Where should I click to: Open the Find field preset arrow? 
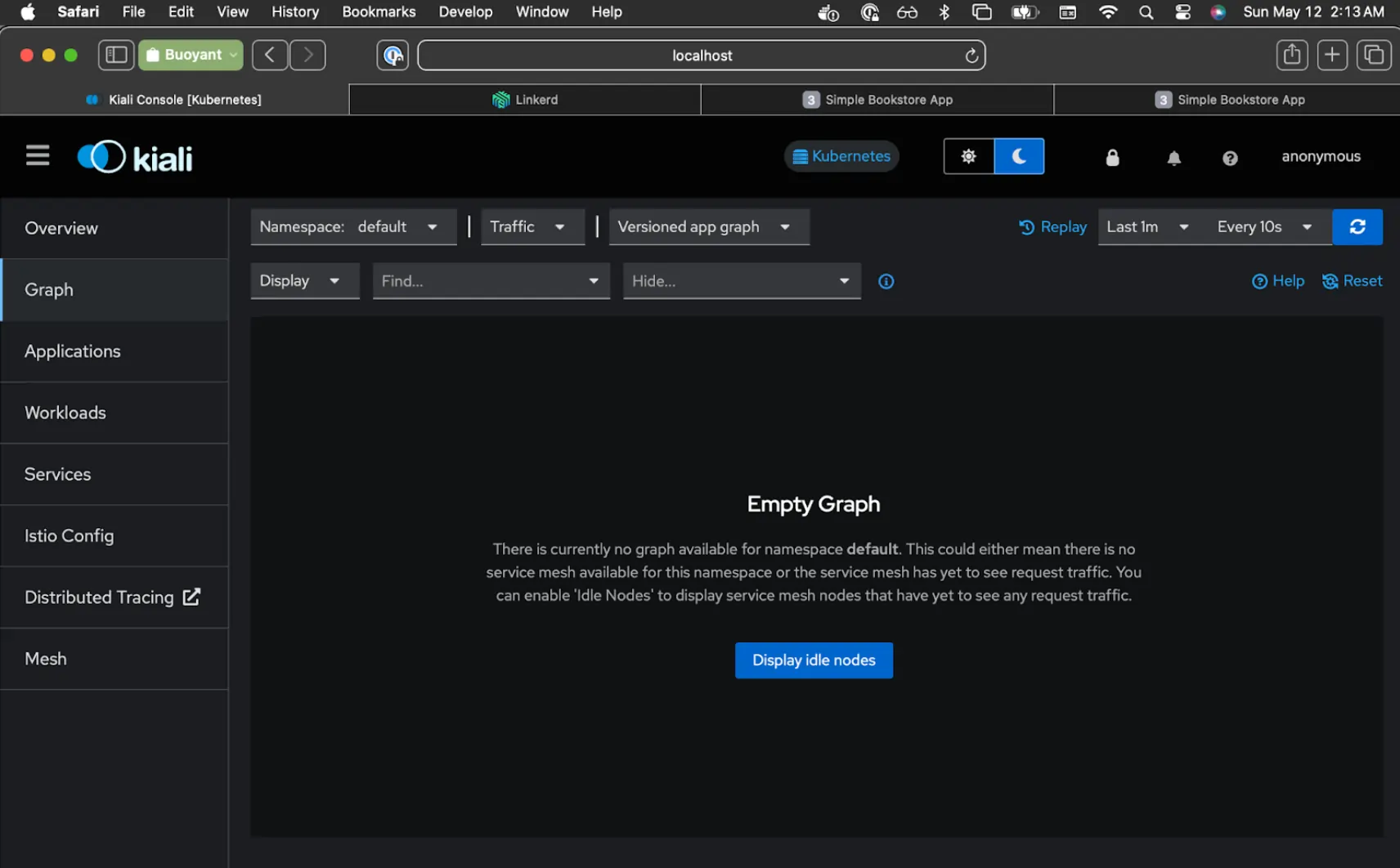point(594,280)
